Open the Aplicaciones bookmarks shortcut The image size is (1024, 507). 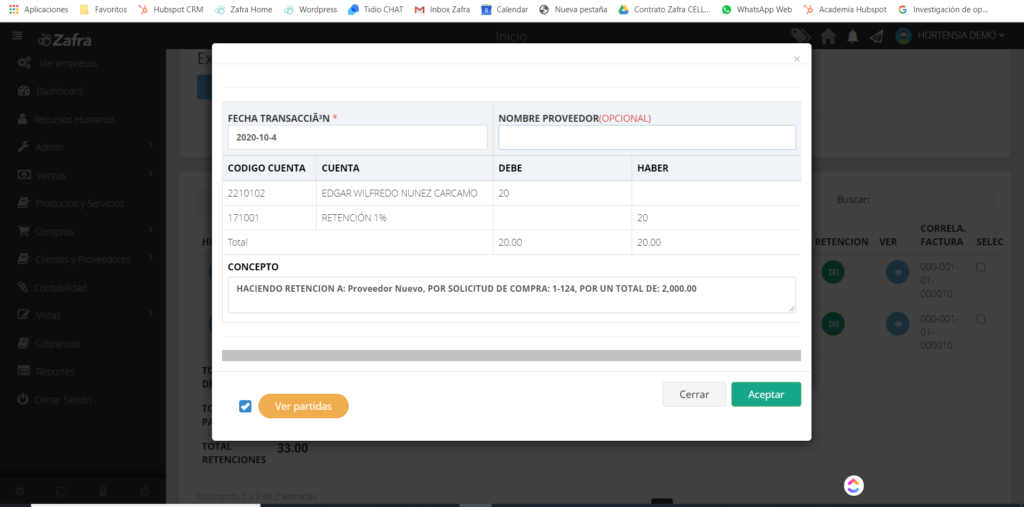(39, 10)
